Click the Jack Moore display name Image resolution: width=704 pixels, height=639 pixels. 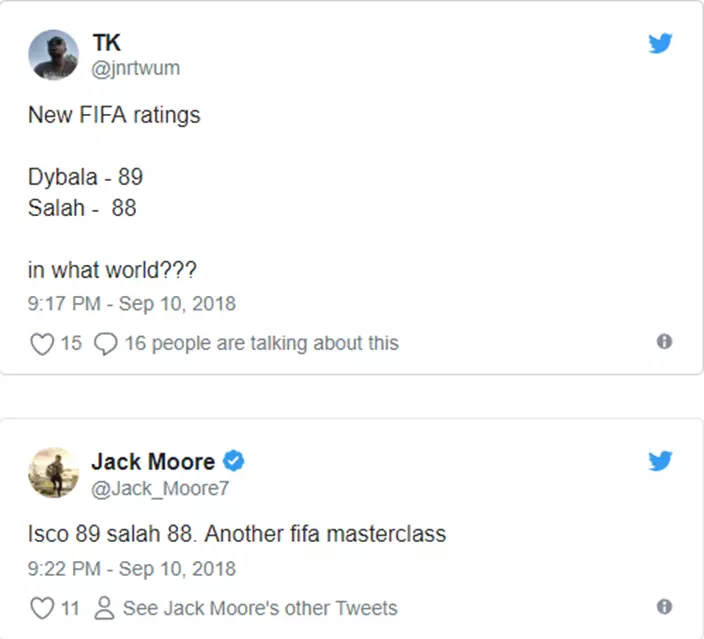point(153,461)
